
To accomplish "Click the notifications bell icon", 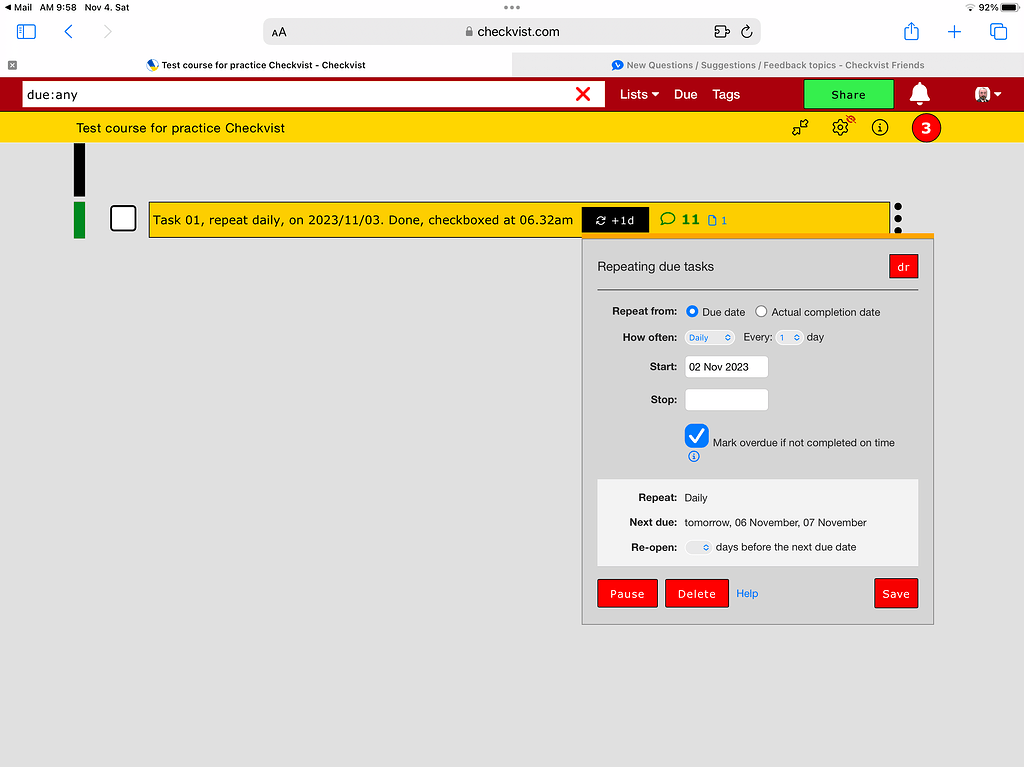I will tap(919, 94).
